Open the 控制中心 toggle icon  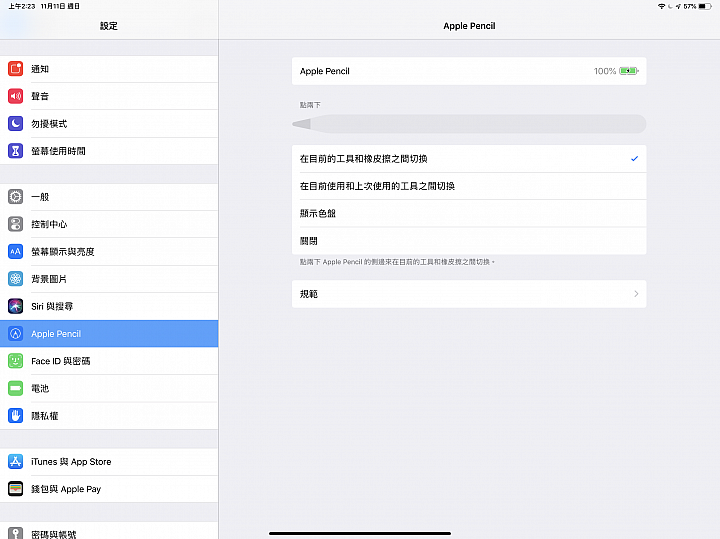pyautogui.click(x=16, y=224)
